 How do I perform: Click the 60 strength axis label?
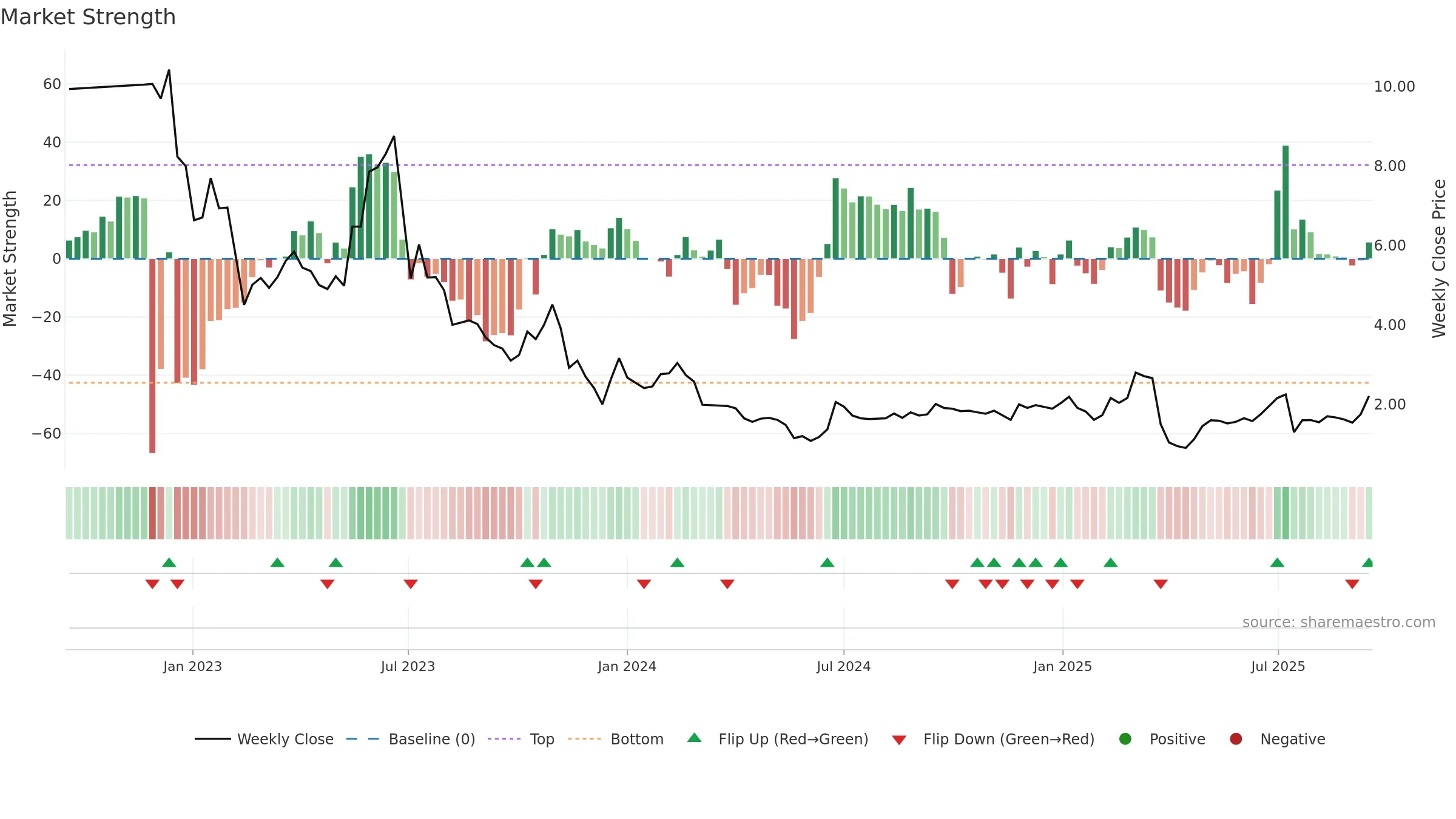[x=52, y=84]
